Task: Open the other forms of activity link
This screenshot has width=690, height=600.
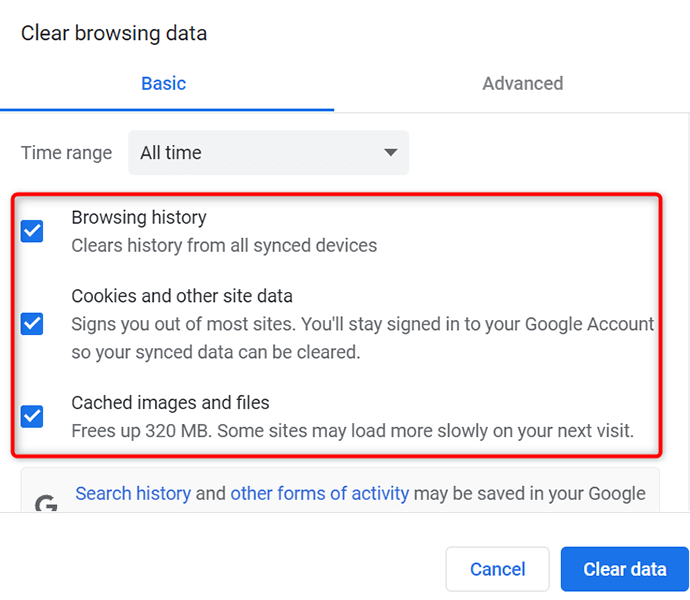Action: point(319,493)
